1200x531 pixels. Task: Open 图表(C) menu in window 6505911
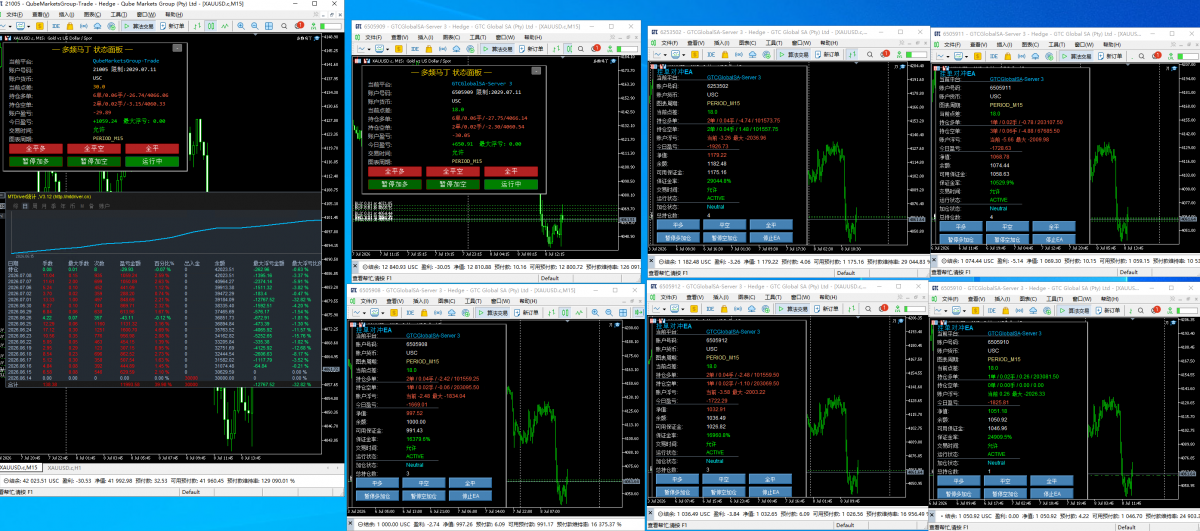pyautogui.click(x=1030, y=45)
